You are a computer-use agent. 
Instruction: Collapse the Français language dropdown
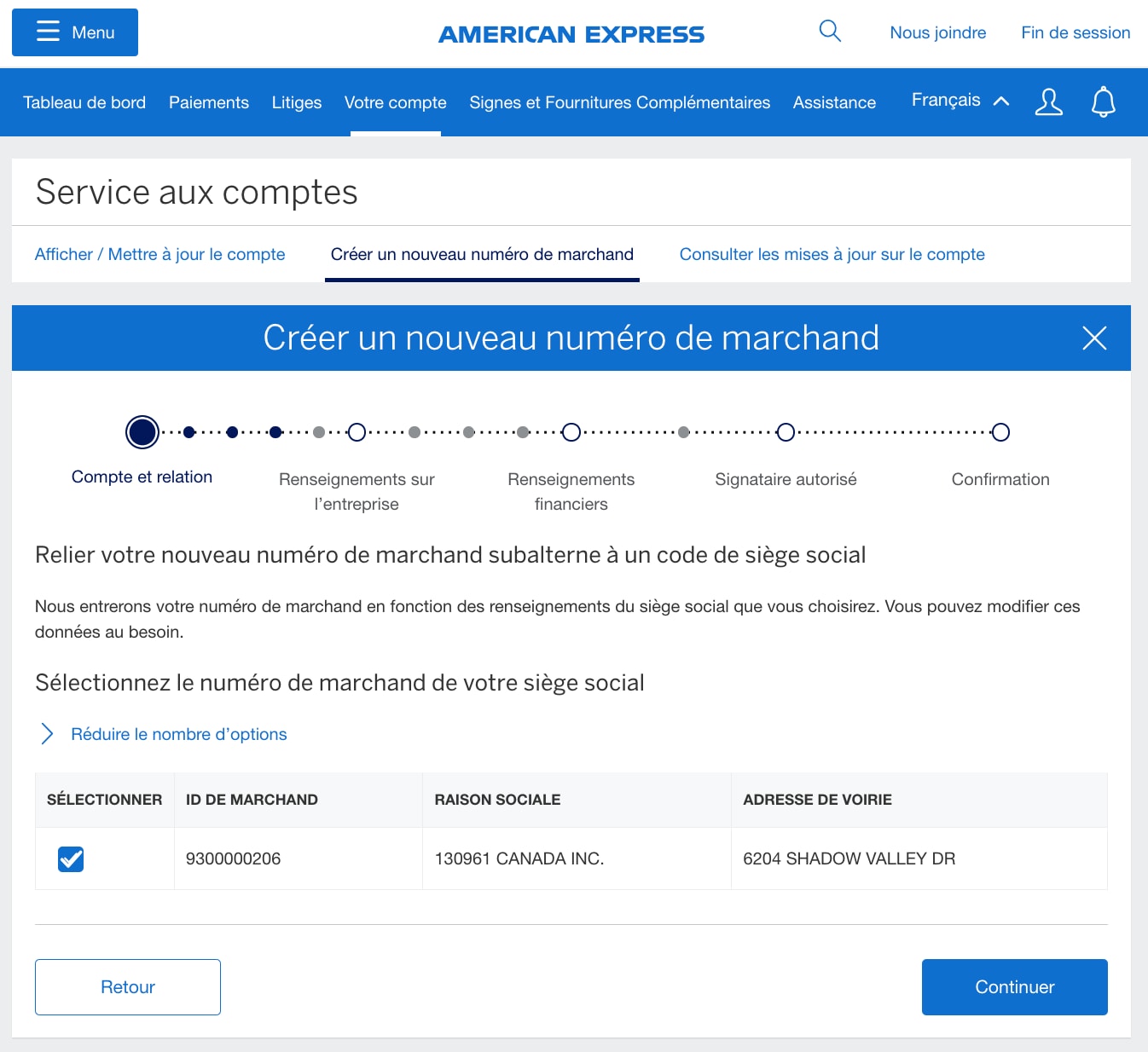(x=959, y=101)
